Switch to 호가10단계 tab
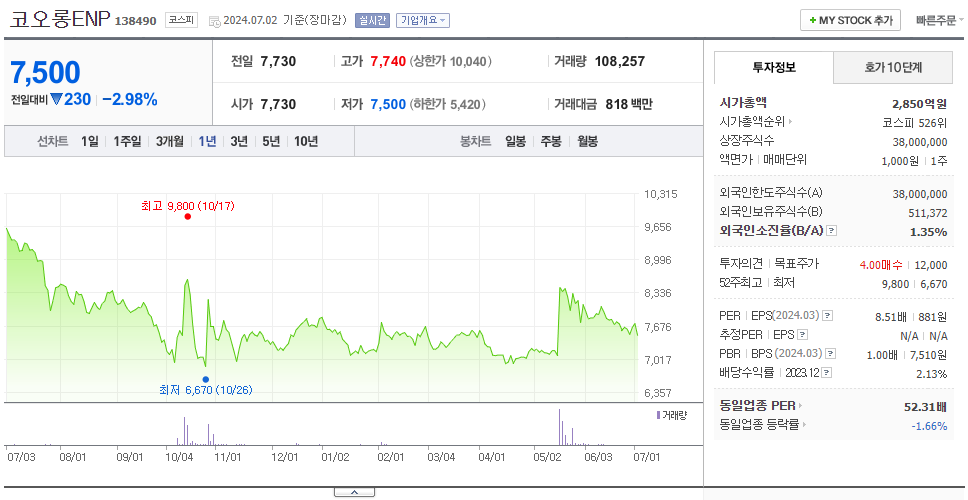Screen dimensions: 968x500 point(893,67)
